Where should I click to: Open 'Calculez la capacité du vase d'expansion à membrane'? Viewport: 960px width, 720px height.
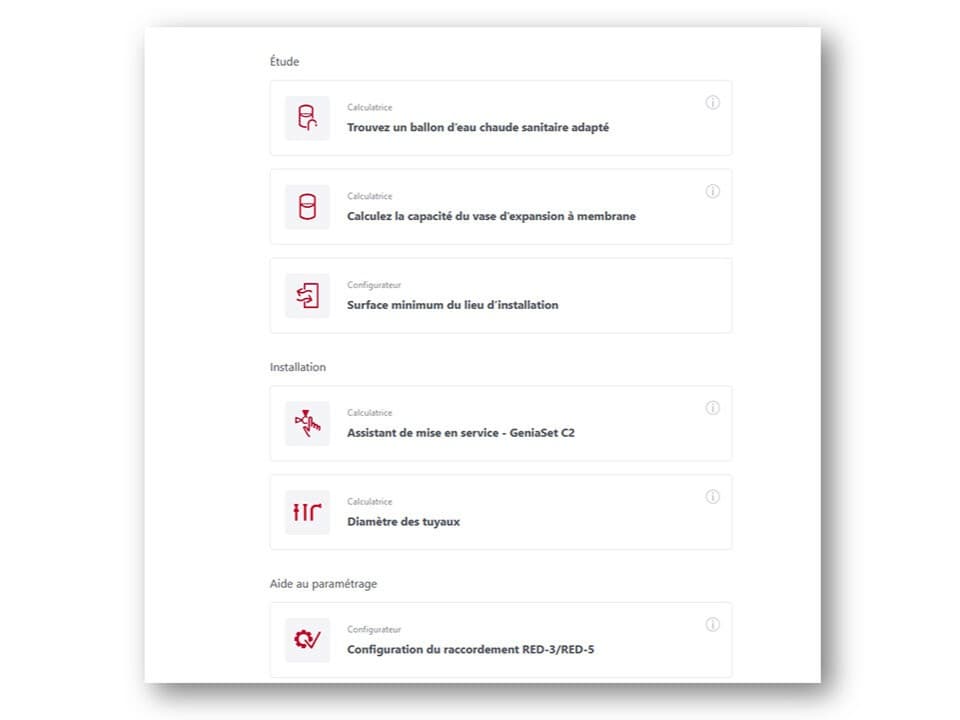click(491, 216)
